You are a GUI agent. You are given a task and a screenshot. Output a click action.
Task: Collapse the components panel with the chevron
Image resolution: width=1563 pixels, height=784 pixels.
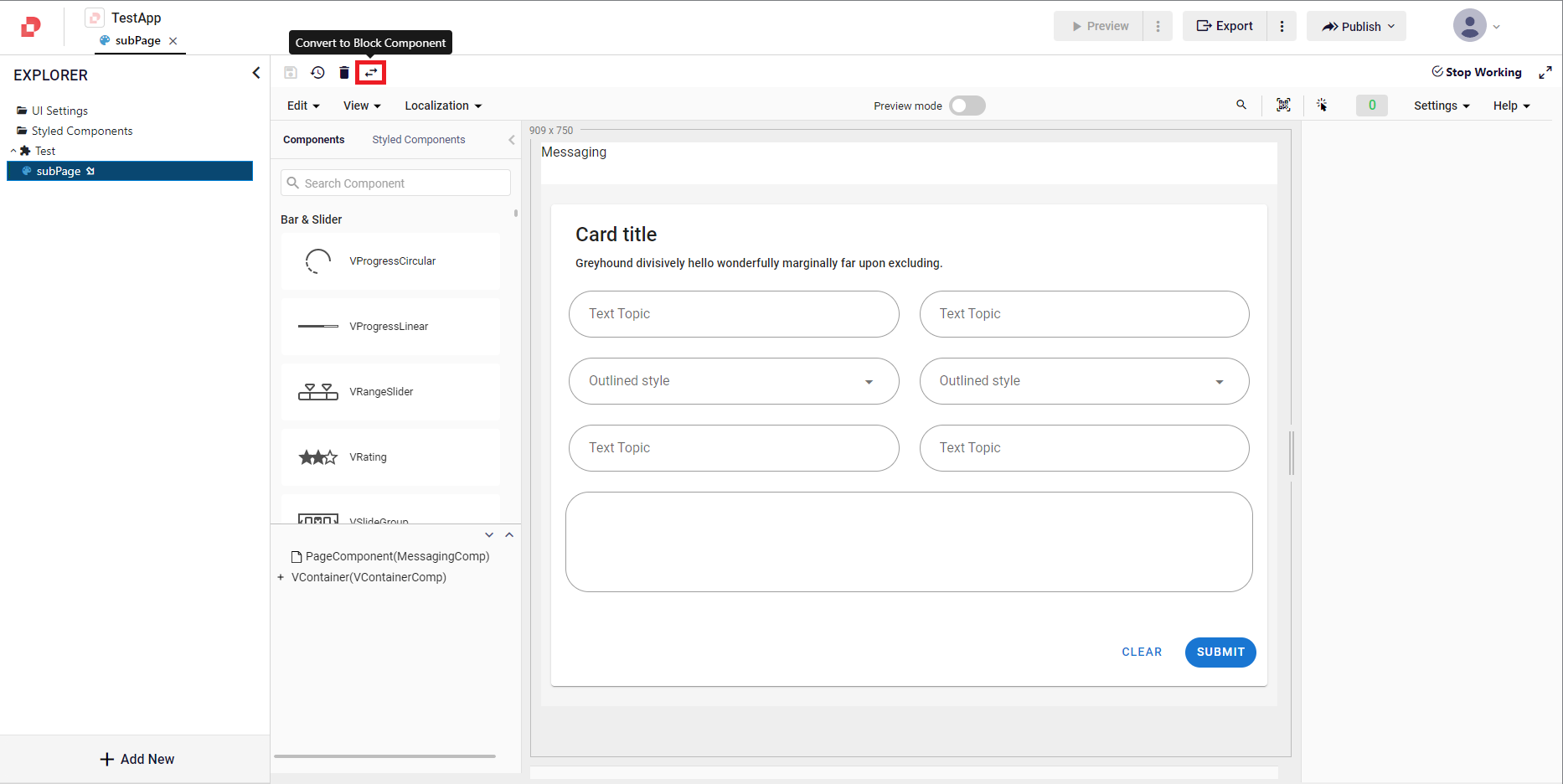(512, 140)
